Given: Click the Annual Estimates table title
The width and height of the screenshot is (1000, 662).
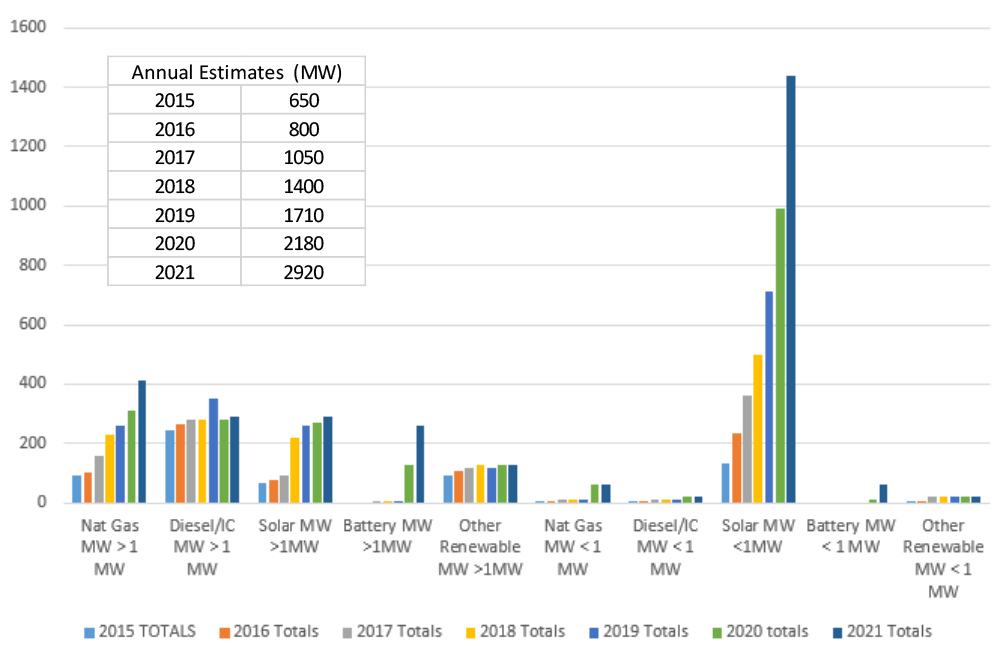Looking at the screenshot, I should coord(236,72).
